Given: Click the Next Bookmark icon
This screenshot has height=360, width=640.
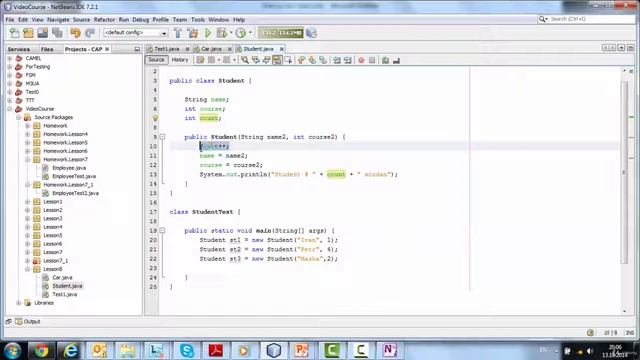Looking at the screenshot, I should click(312, 60).
